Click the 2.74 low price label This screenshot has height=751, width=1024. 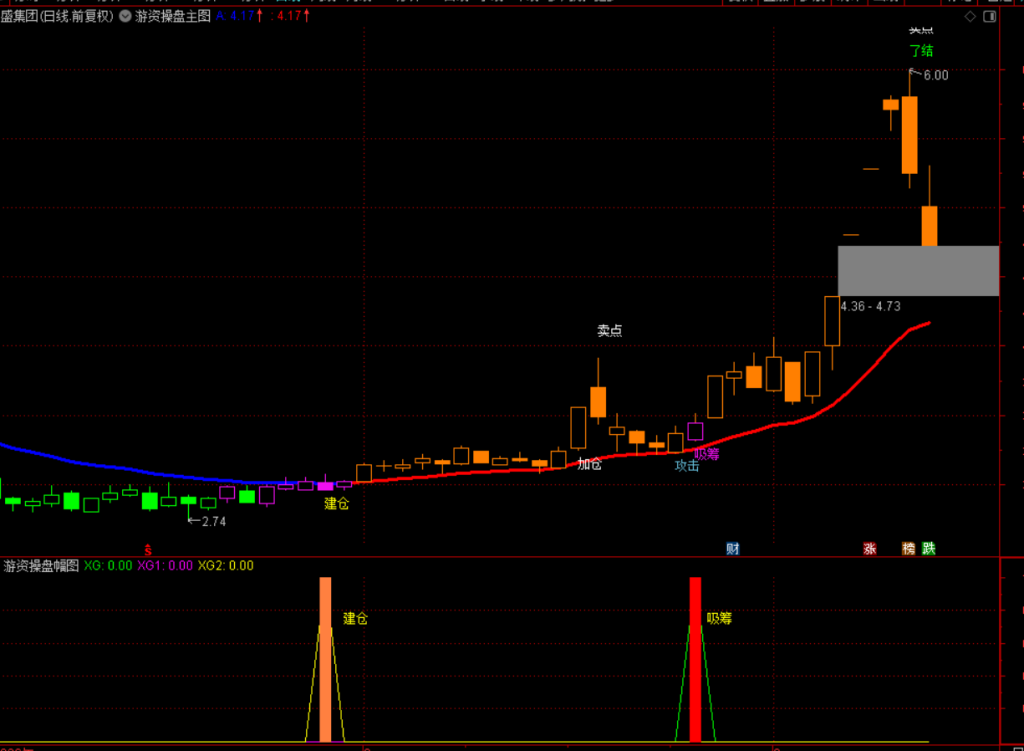[214, 521]
